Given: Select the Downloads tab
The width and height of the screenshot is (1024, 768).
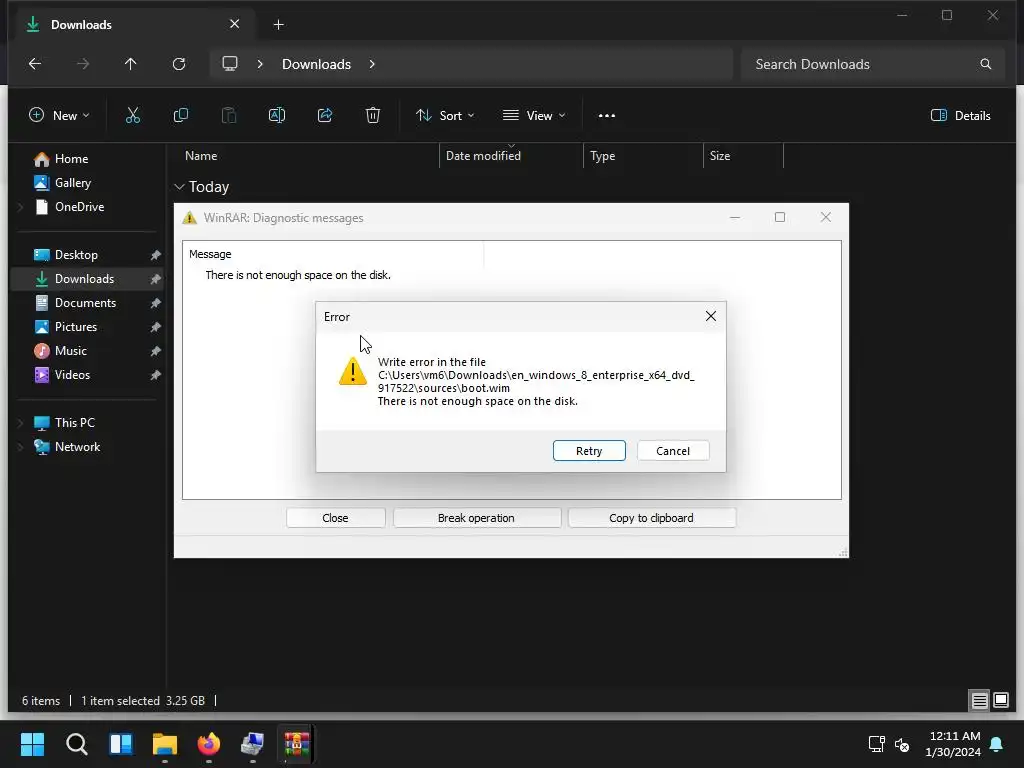Looking at the screenshot, I should pyautogui.click(x=134, y=24).
